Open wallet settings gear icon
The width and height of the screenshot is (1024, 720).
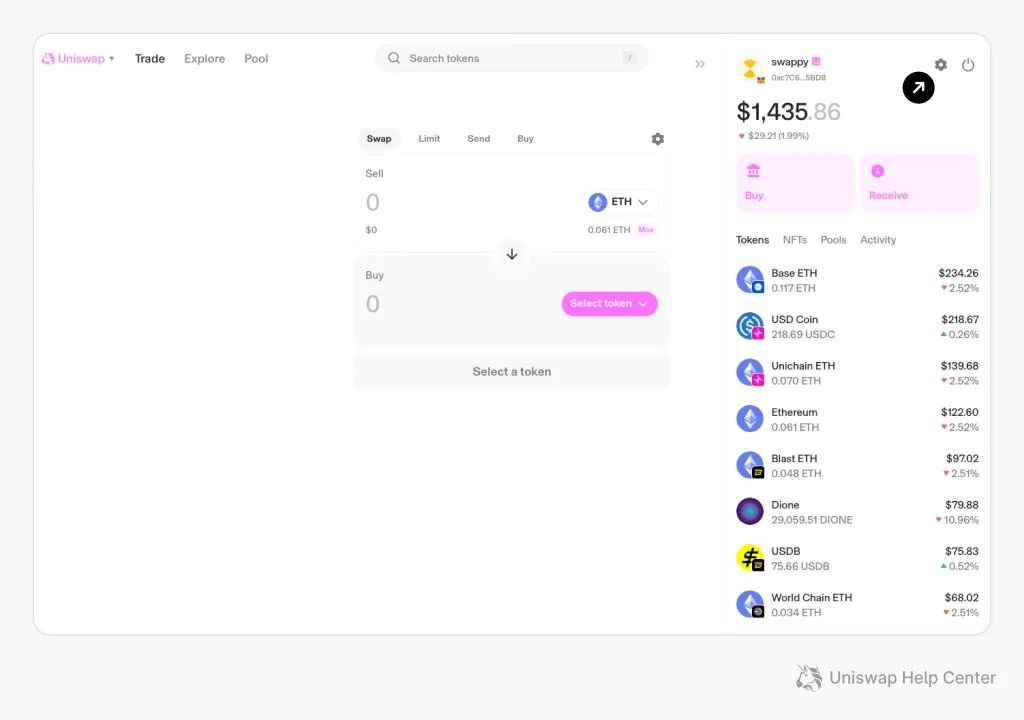[x=940, y=65]
